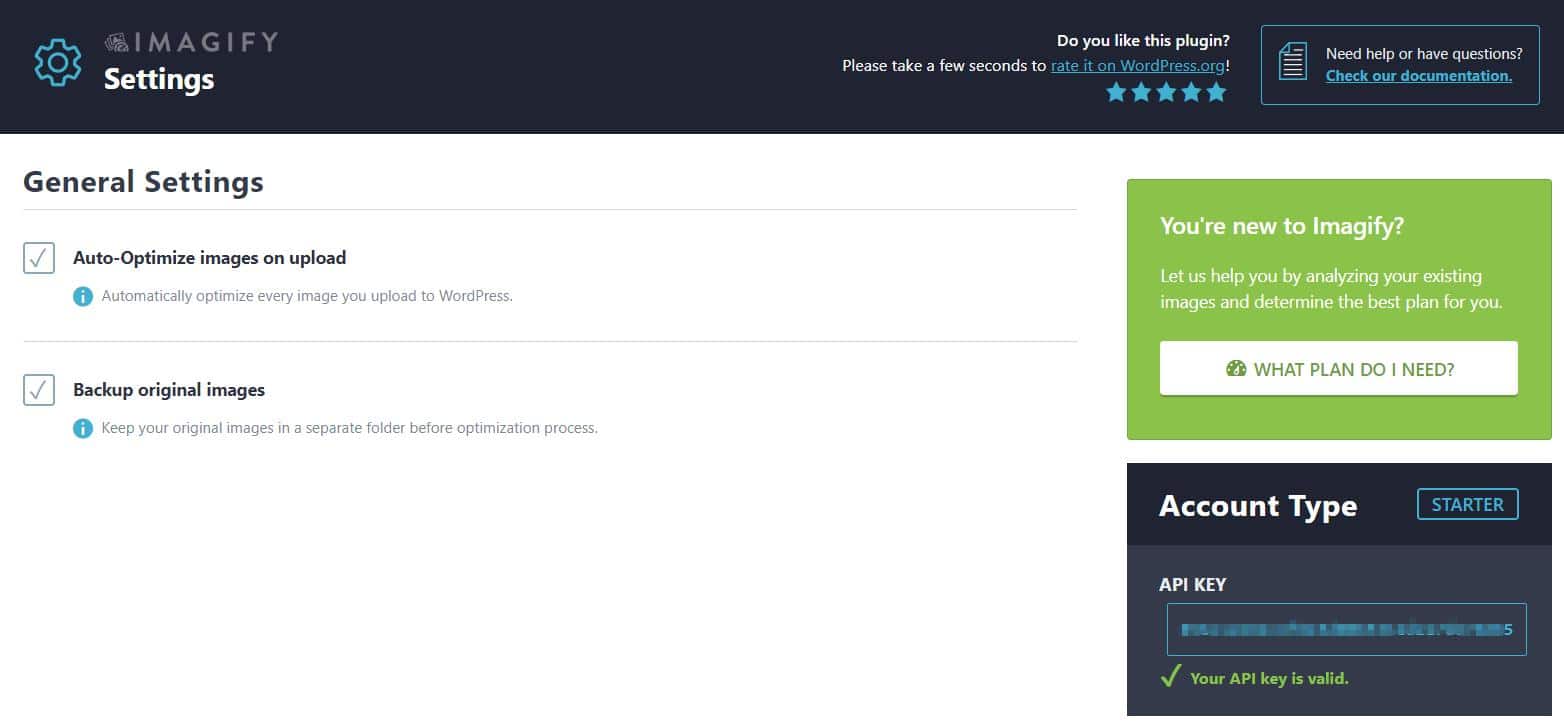The height and width of the screenshot is (724, 1564).
Task: Click the first rating star
Action: pyautogui.click(x=1116, y=93)
